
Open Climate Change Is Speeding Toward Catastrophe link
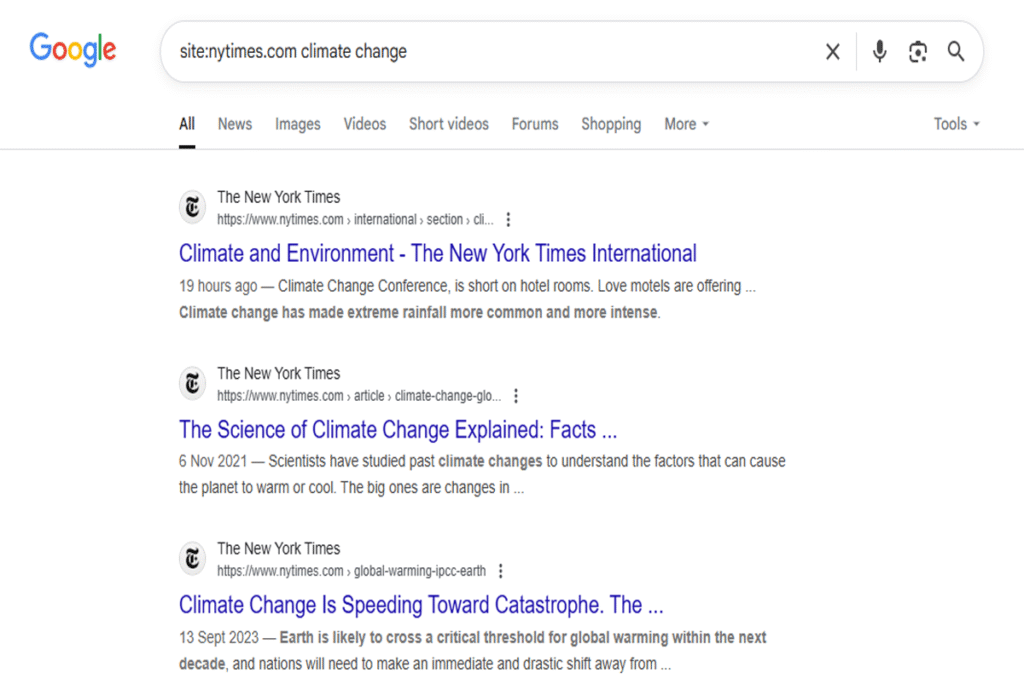click(421, 605)
